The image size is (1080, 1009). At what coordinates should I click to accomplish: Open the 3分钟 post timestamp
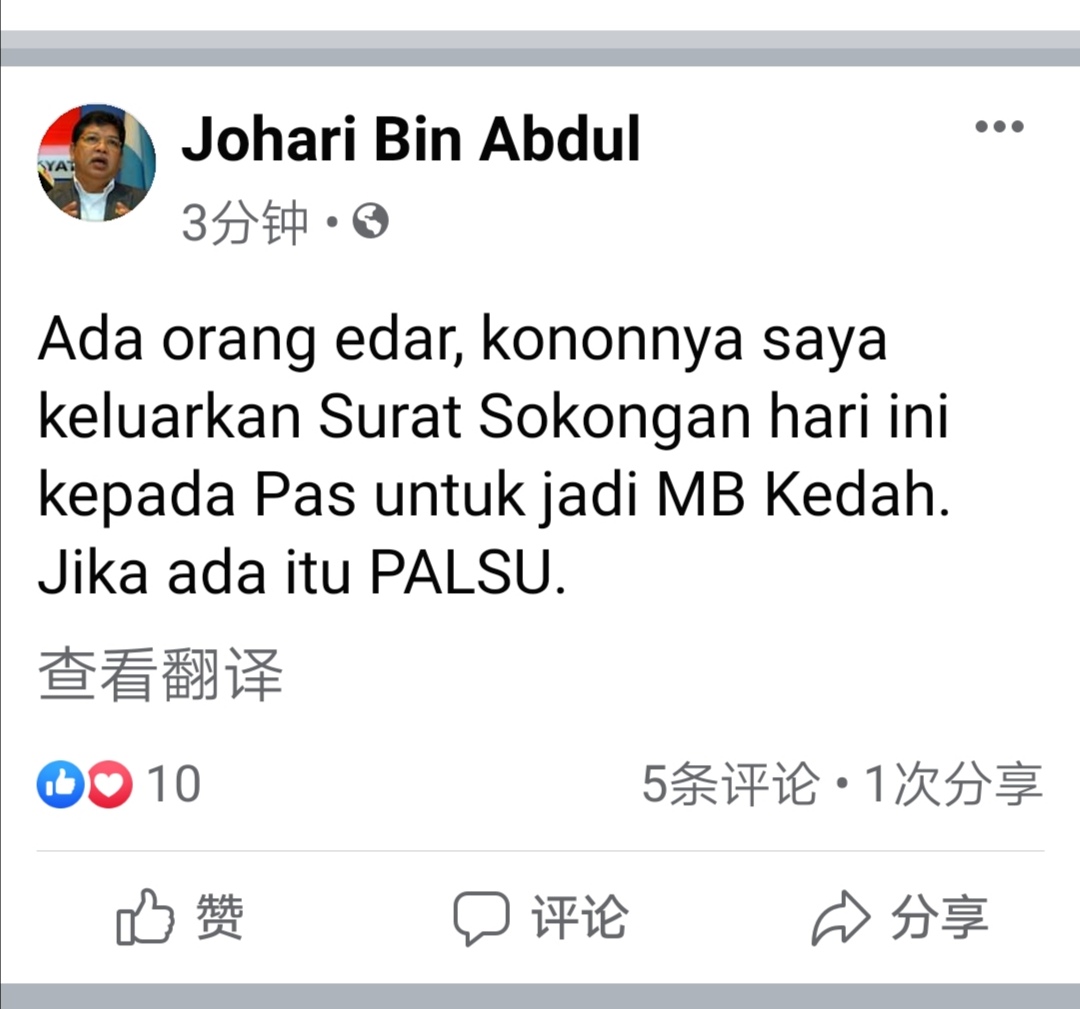[245, 222]
